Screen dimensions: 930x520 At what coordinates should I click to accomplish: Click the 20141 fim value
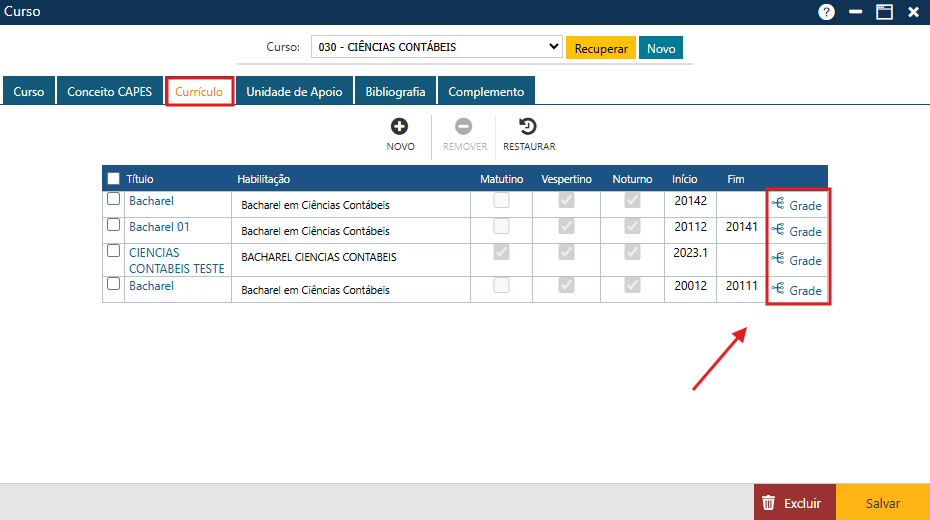coord(741,226)
